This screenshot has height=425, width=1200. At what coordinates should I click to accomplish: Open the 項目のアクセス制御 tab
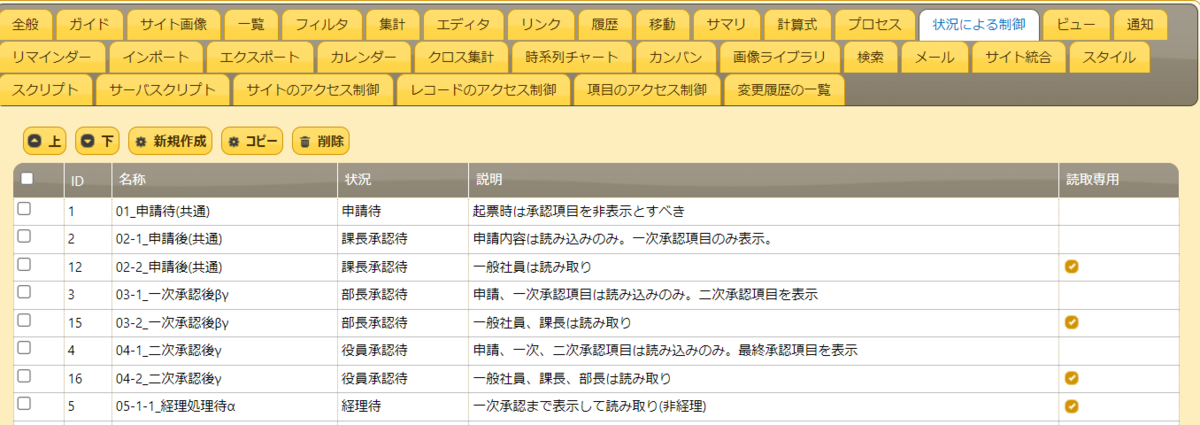(x=646, y=90)
